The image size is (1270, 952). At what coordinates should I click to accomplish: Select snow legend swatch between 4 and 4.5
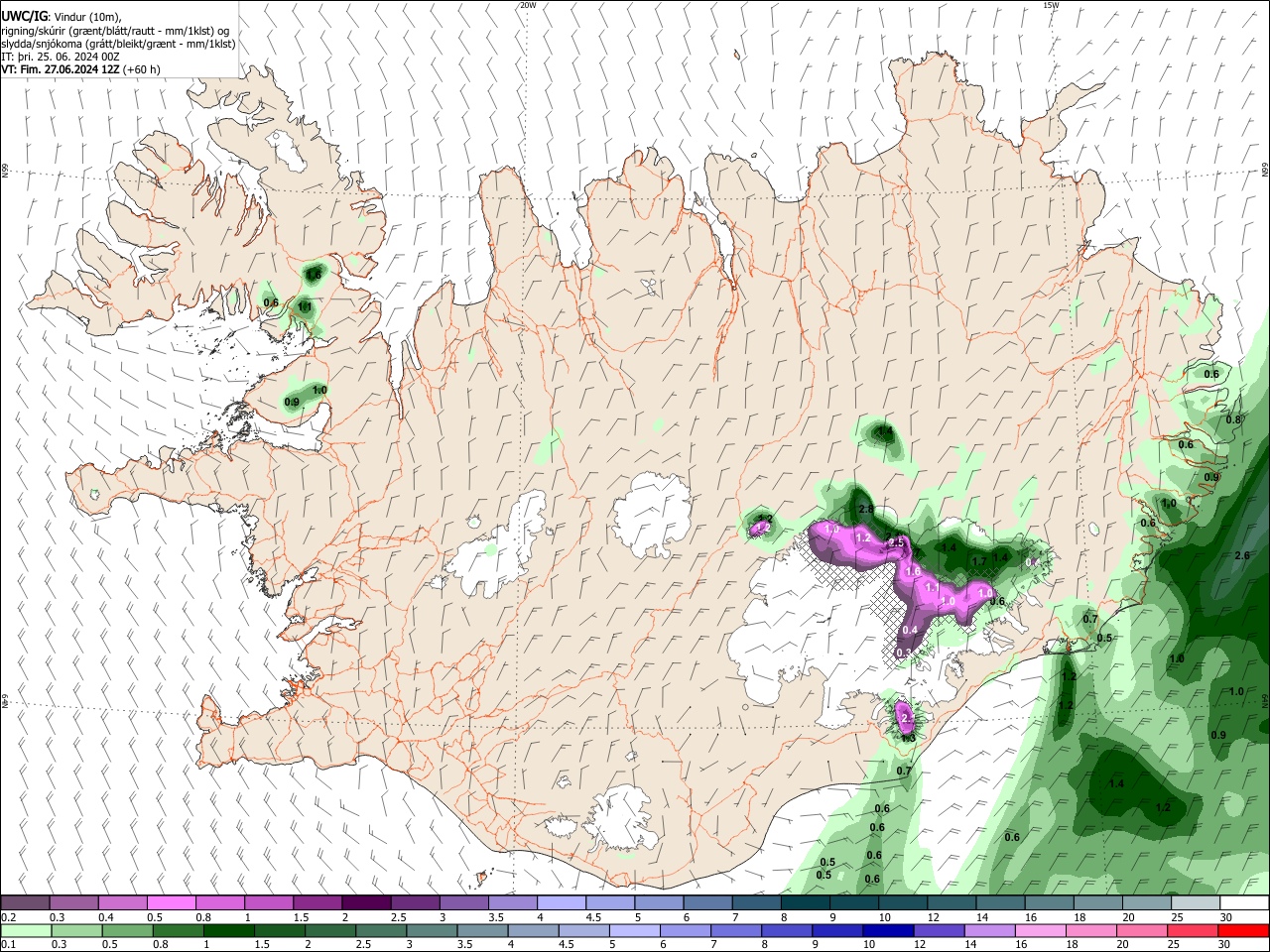point(562,903)
